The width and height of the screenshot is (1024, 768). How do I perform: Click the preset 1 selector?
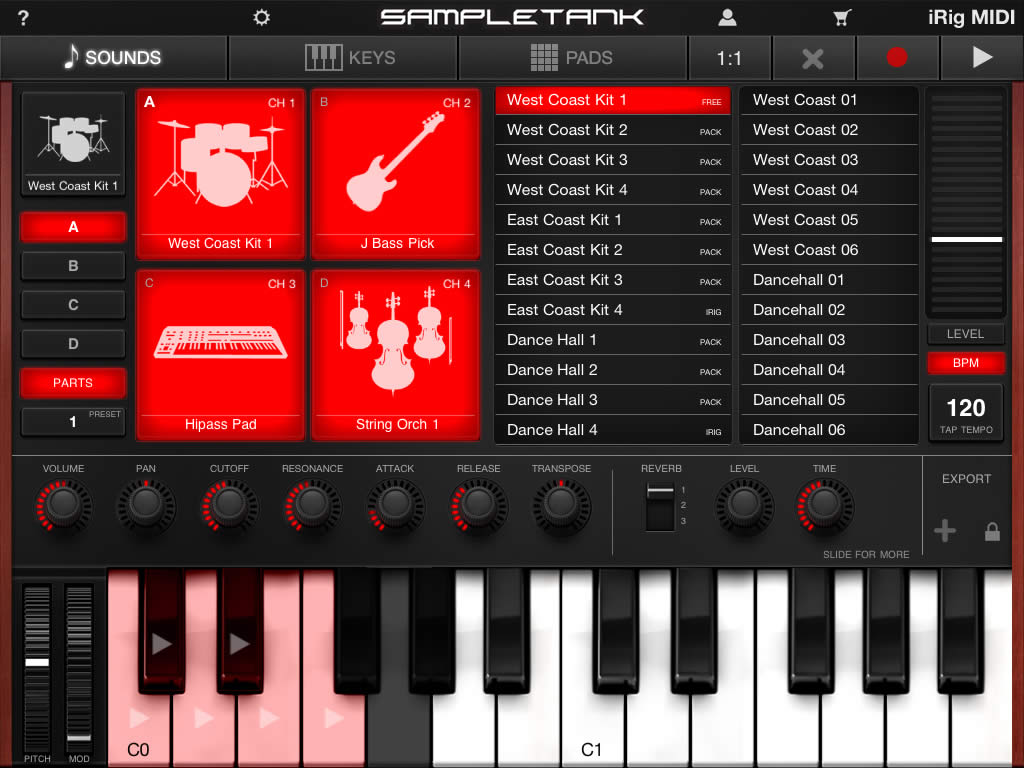tap(73, 422)
